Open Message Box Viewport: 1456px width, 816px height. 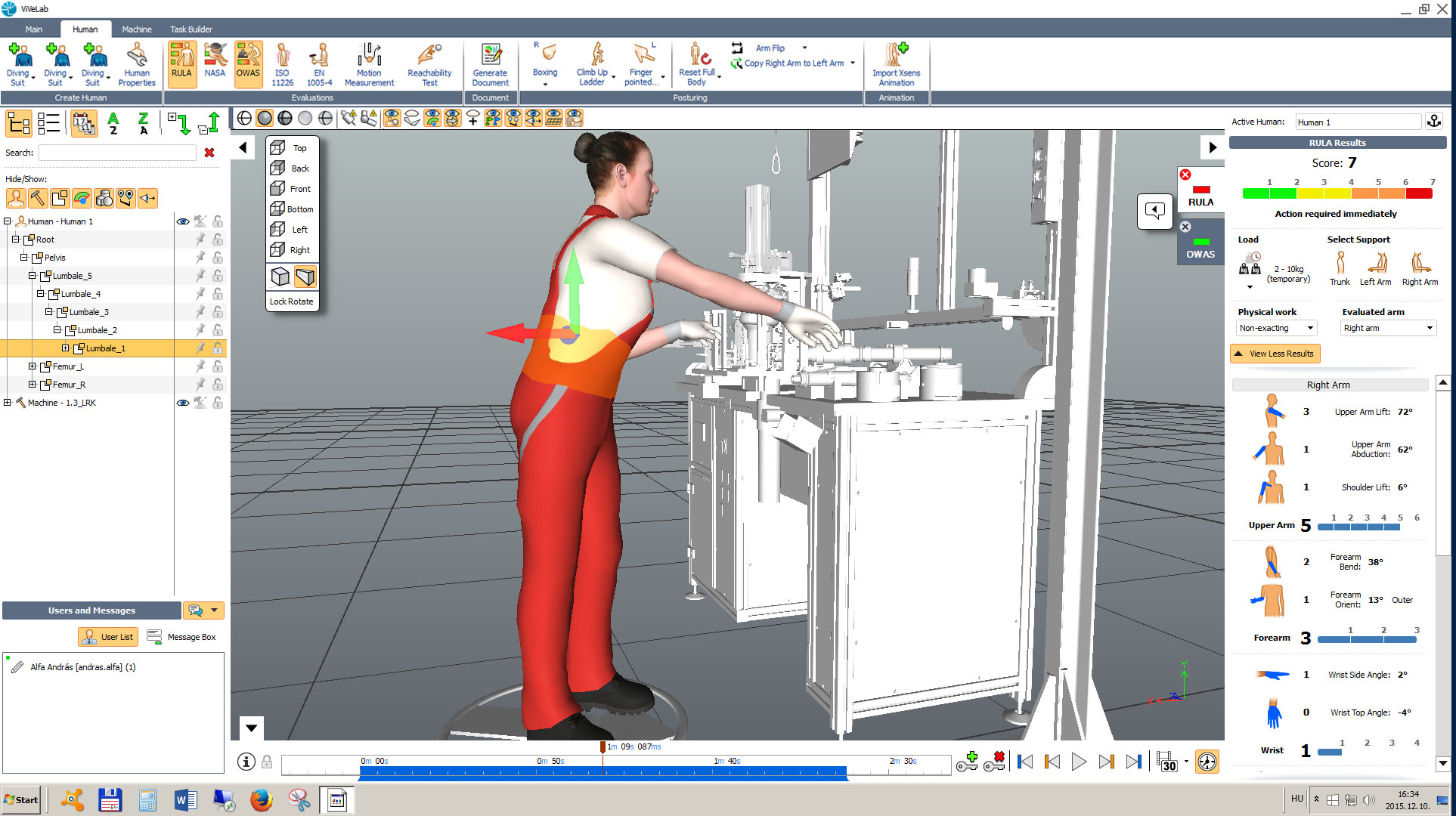(181, 637)
